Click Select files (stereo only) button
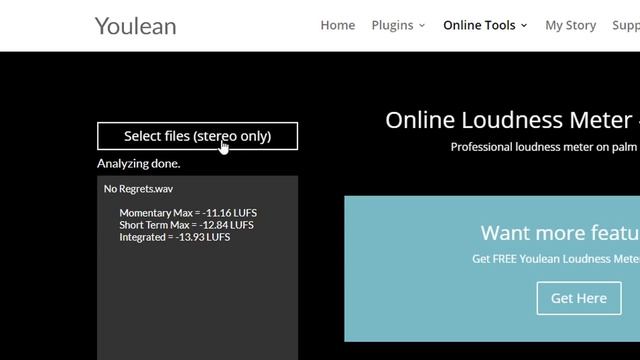 coord(198,136)
